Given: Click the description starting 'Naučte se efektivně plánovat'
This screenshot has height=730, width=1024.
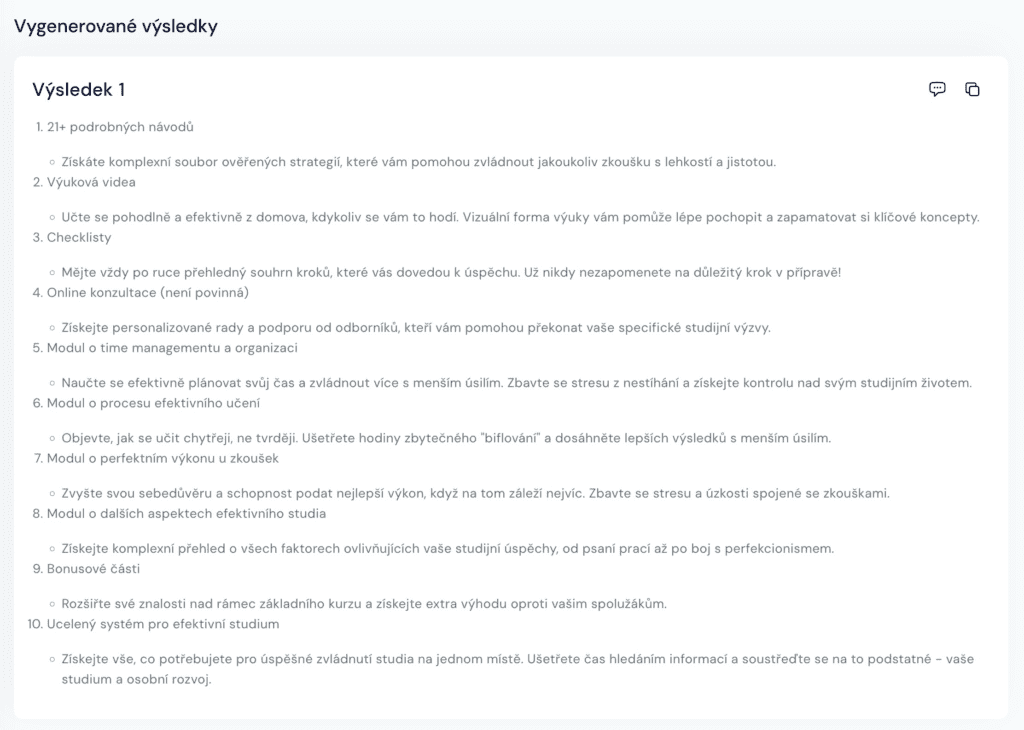Looking at the screenshot, I should pos(517,382).
